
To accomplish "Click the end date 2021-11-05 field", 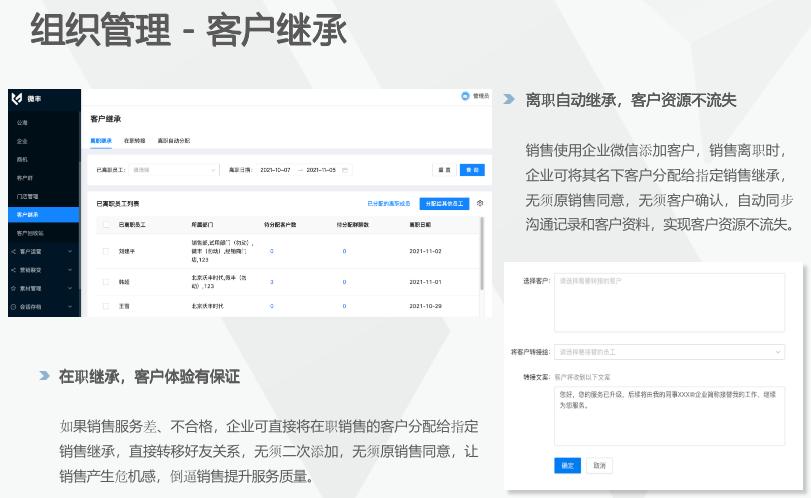I will click(321, 170).
